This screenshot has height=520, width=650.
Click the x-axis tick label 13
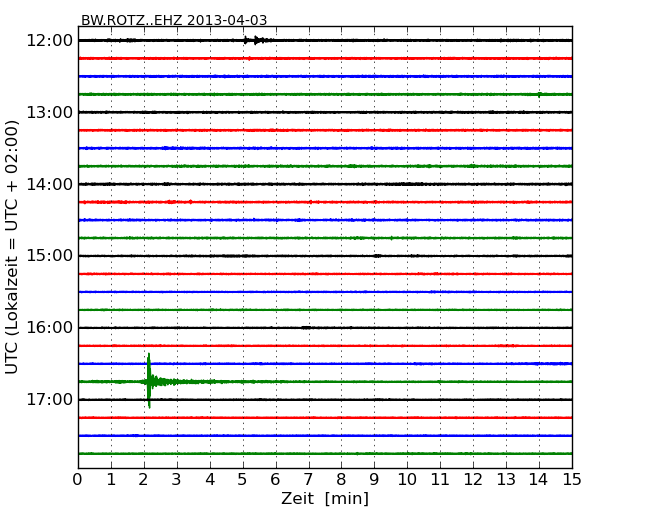point(506,479)
